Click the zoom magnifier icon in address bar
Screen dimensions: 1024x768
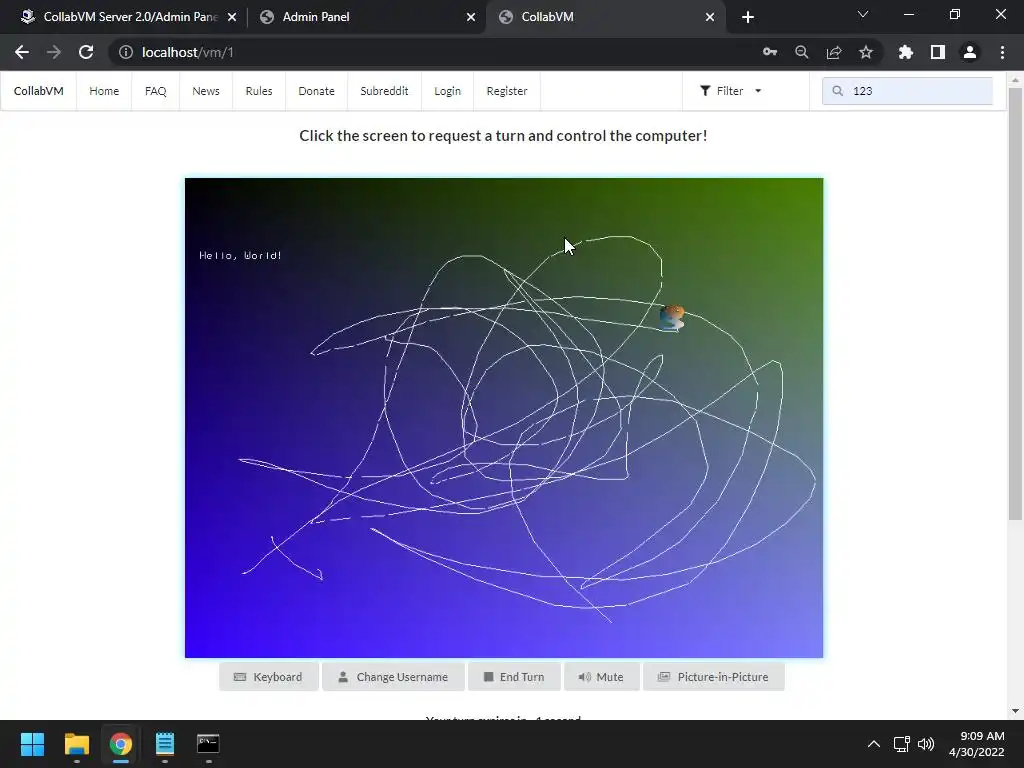(802, 52)
